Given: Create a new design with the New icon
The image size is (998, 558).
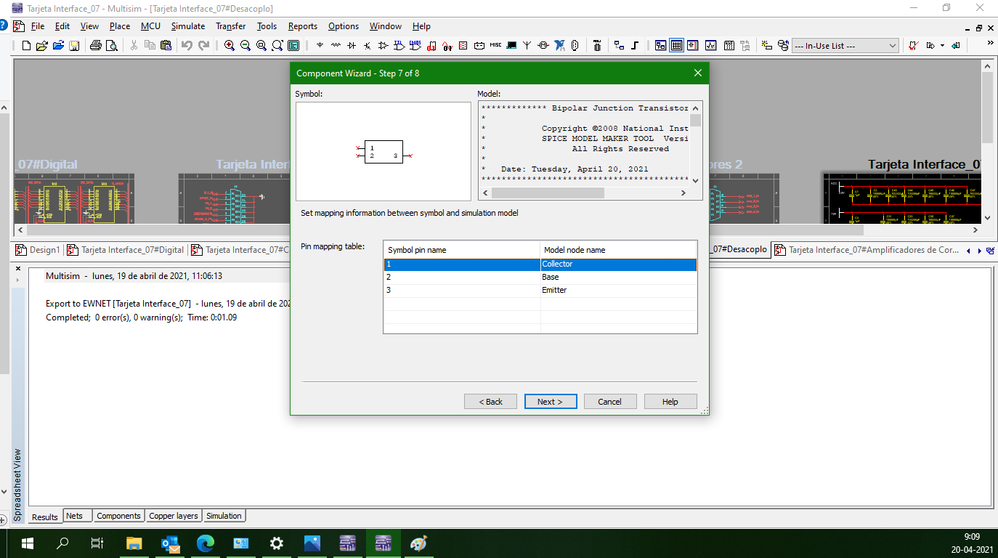Looking at the screenshot, I should [x=26, y=46].
